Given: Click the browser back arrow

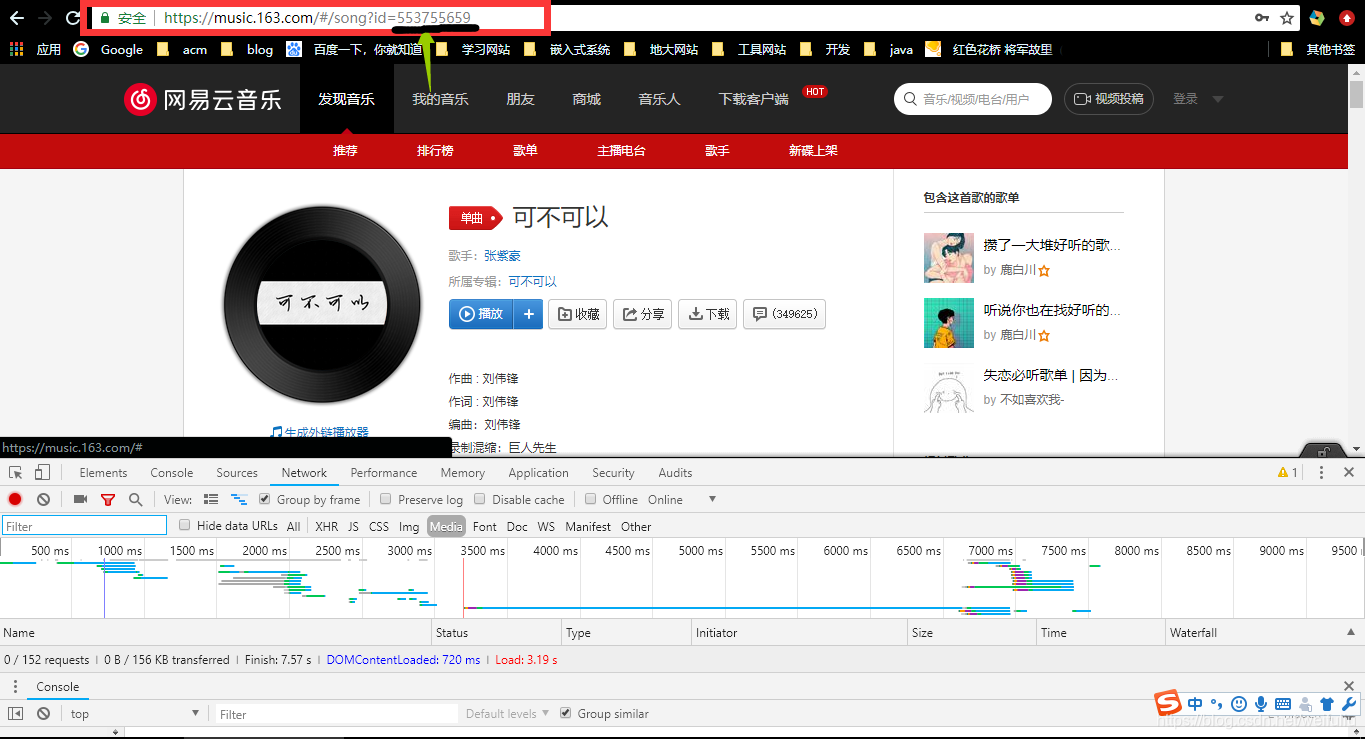Looking at the screenshot, I should tap(17, 18).
